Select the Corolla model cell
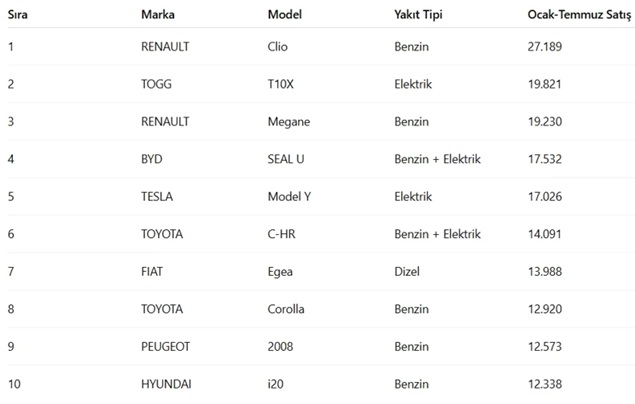Screen dimensions: 635x404 click(286, 309)
